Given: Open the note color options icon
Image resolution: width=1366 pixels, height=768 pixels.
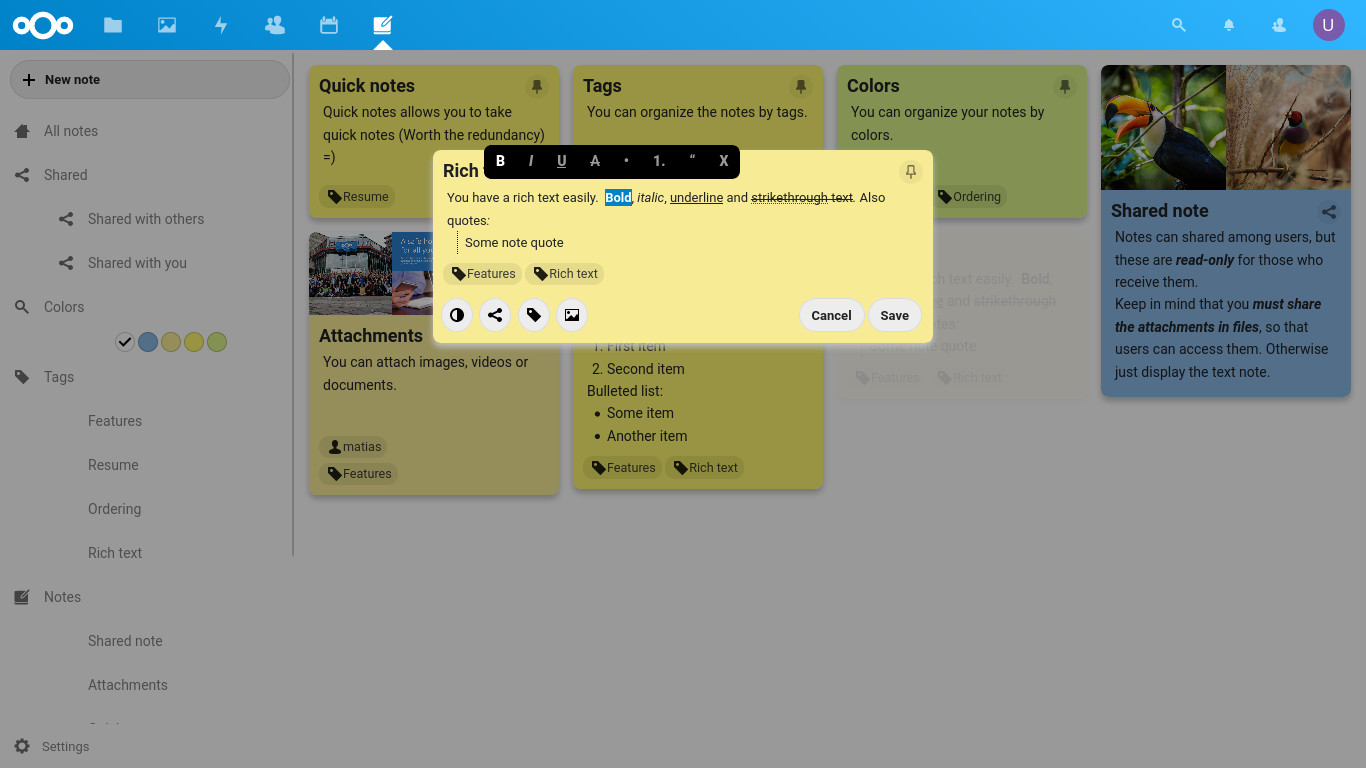Looking at the screenshot, I should [x=457, y=315].
